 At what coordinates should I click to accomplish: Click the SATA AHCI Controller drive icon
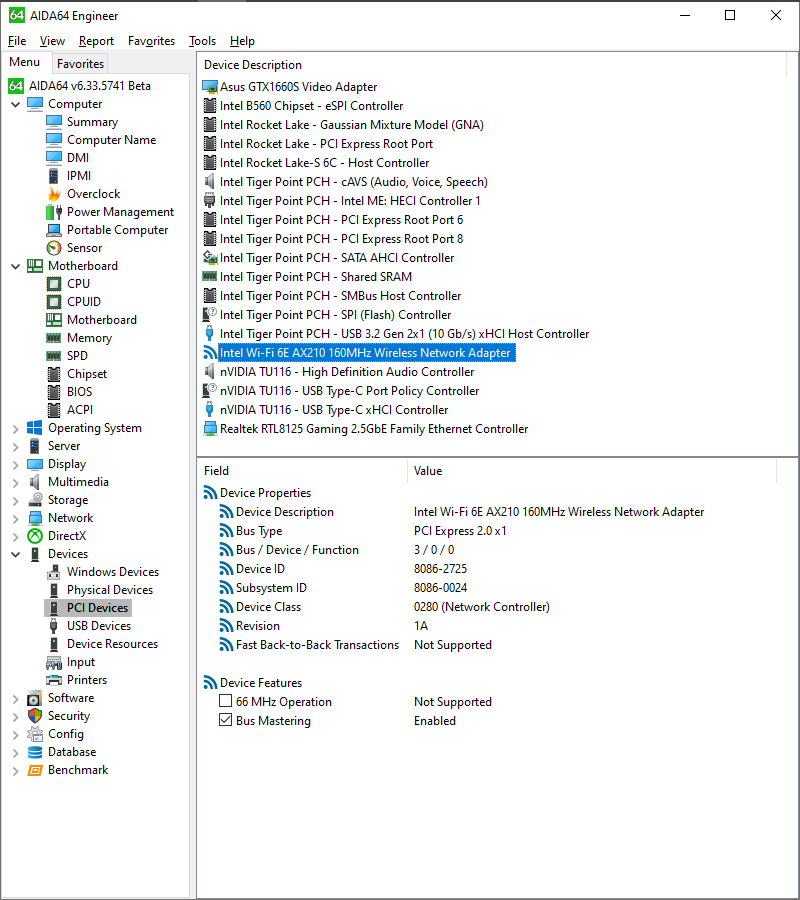210,258
